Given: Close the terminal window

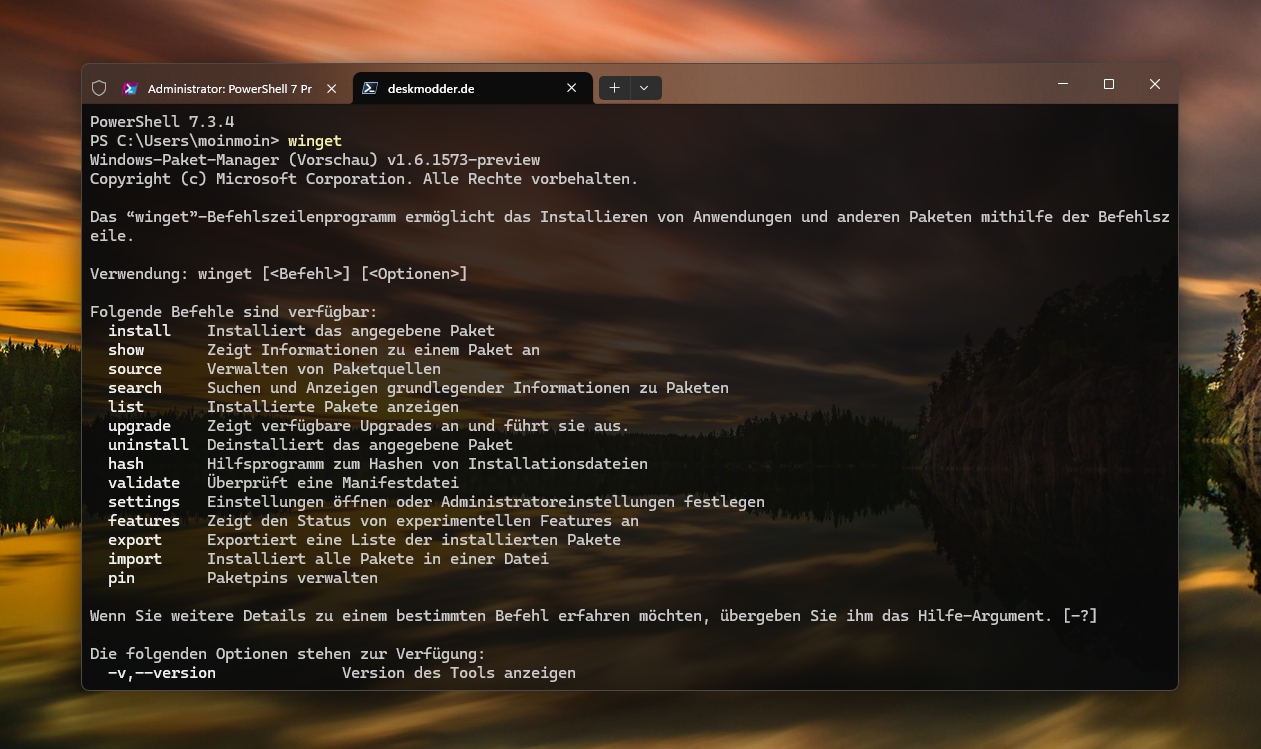Looking at the screenshot, I should [1155, 84].
